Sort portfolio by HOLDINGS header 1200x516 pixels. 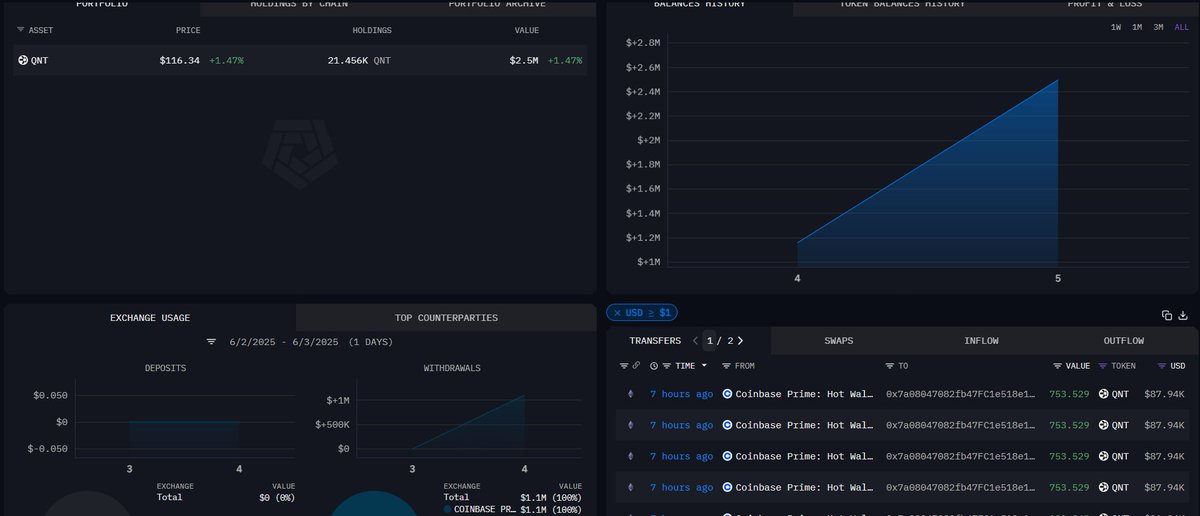372,30
